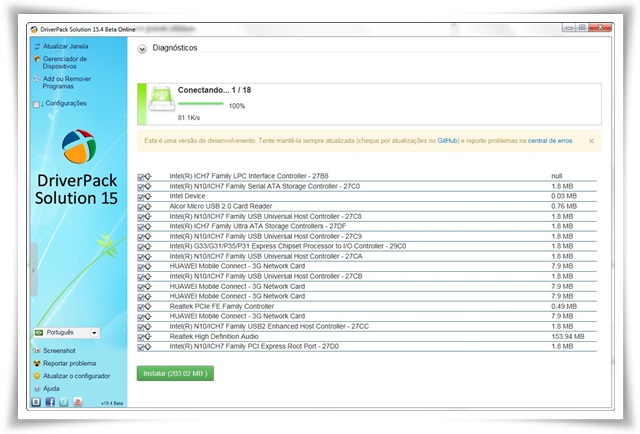The image size is (640, 434).
Task: Open the Facebook social icon
Action: click(x=50, y=402)
